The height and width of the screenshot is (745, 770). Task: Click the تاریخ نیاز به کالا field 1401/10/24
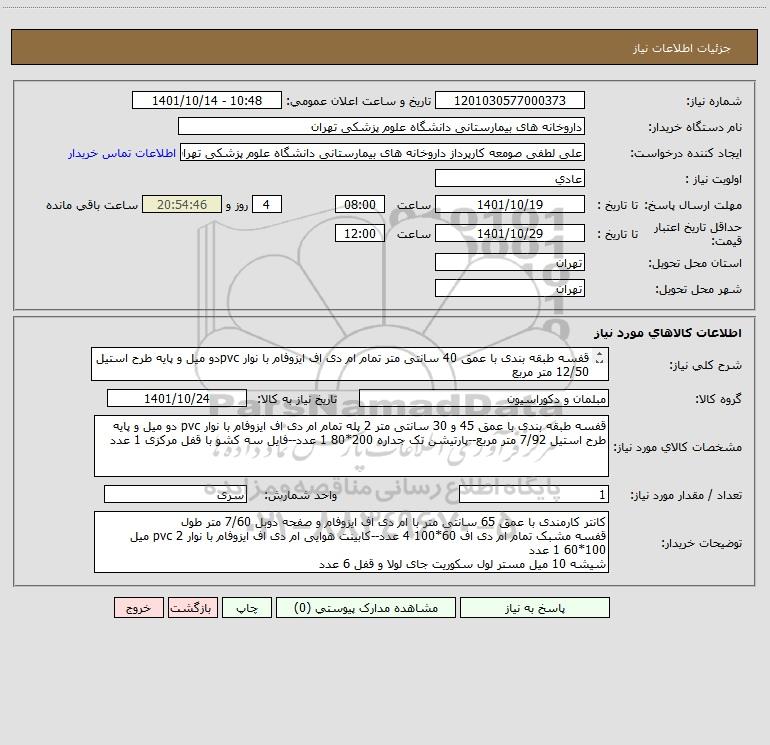[x=177, y=398]
